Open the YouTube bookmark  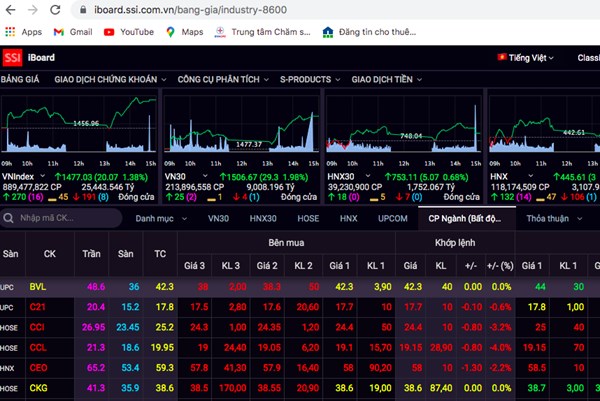point(128,32)
